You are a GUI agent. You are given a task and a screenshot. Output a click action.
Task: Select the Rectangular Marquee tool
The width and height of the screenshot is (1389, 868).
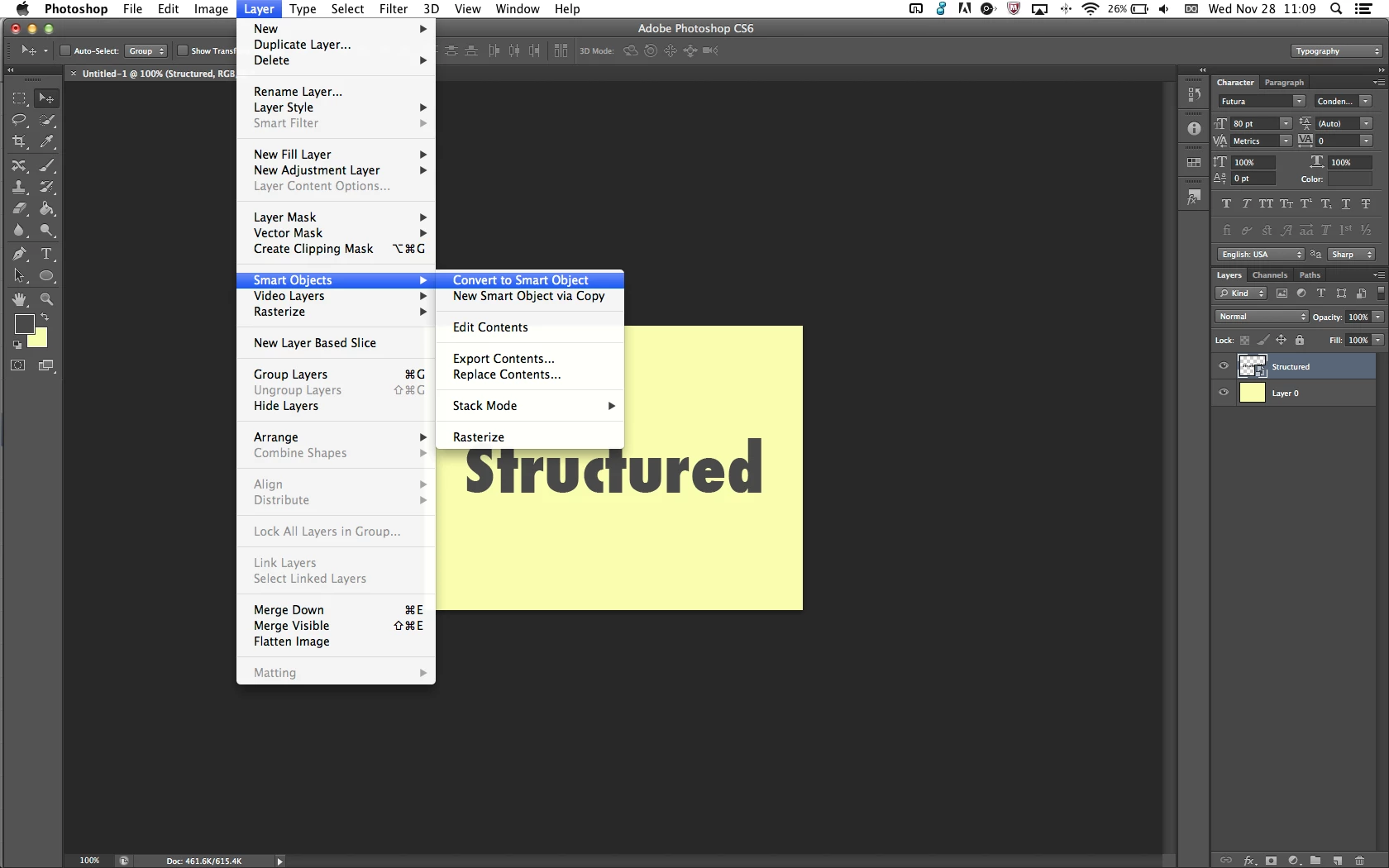[19, 98]
